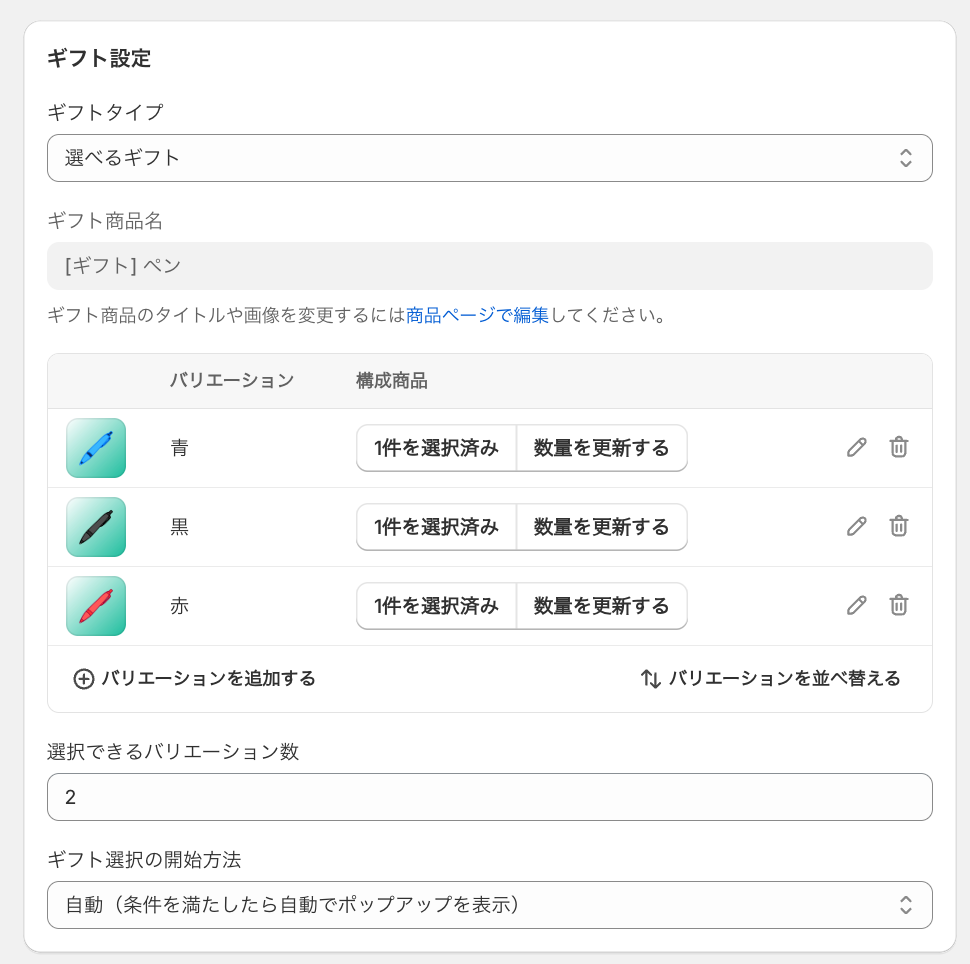Viewport: 970px width, 964px height.
Task: Click the pencil edit icon for 黒 variation
Action: pyautogui.click(x=856, y=527)
